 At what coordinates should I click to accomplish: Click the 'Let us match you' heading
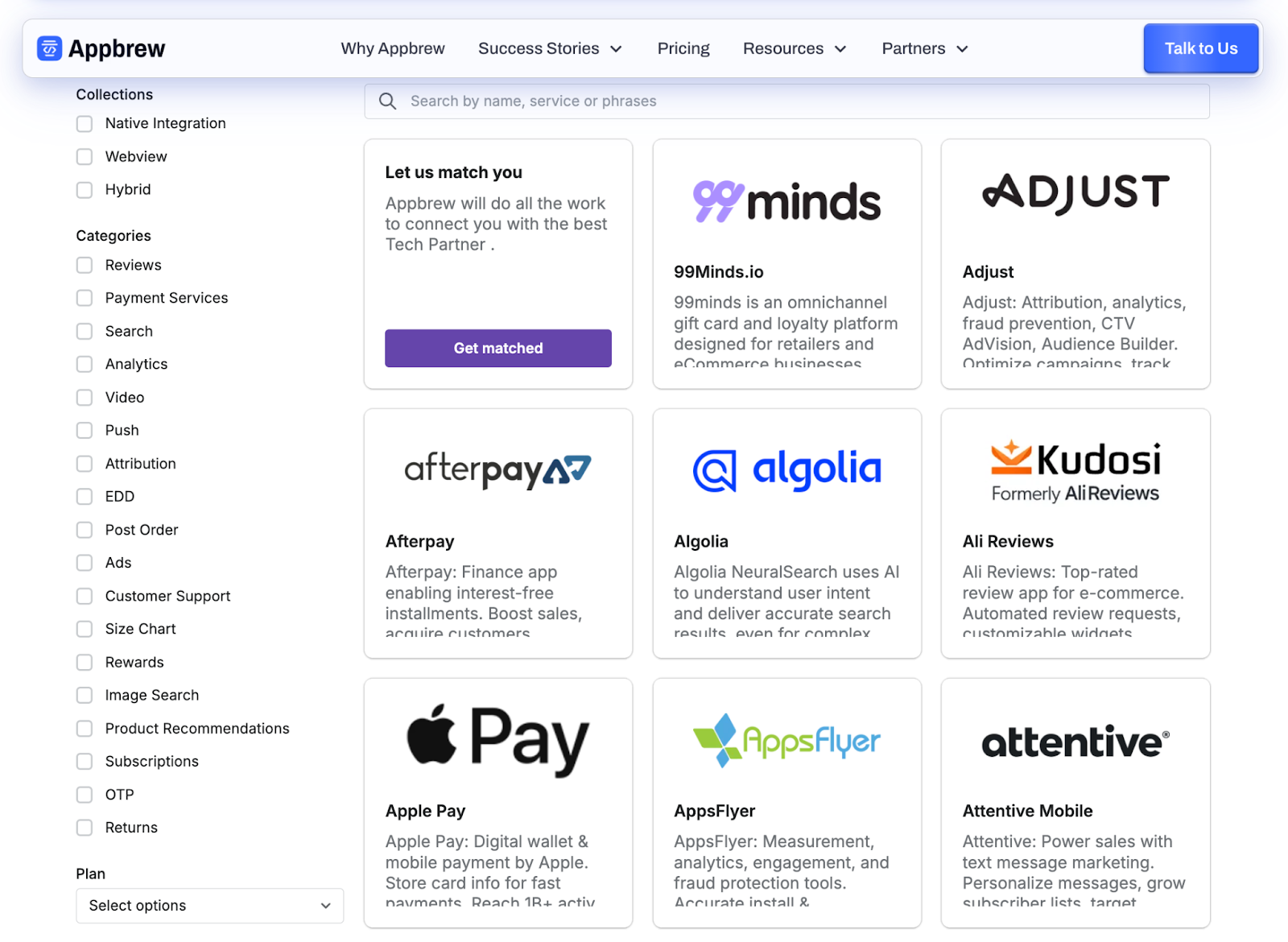(454, 172)
